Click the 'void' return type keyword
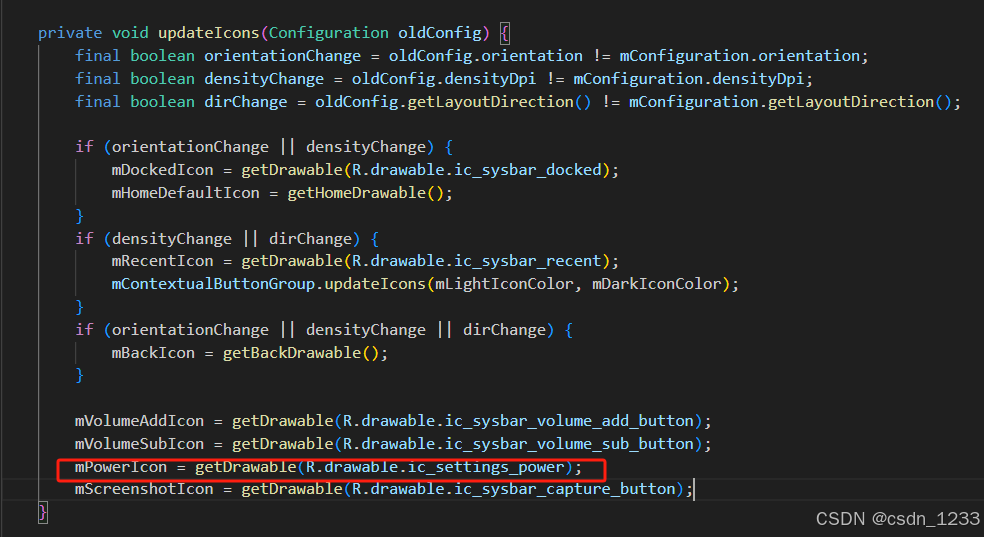Screen dimensions: 984x537 coord(130,33)
